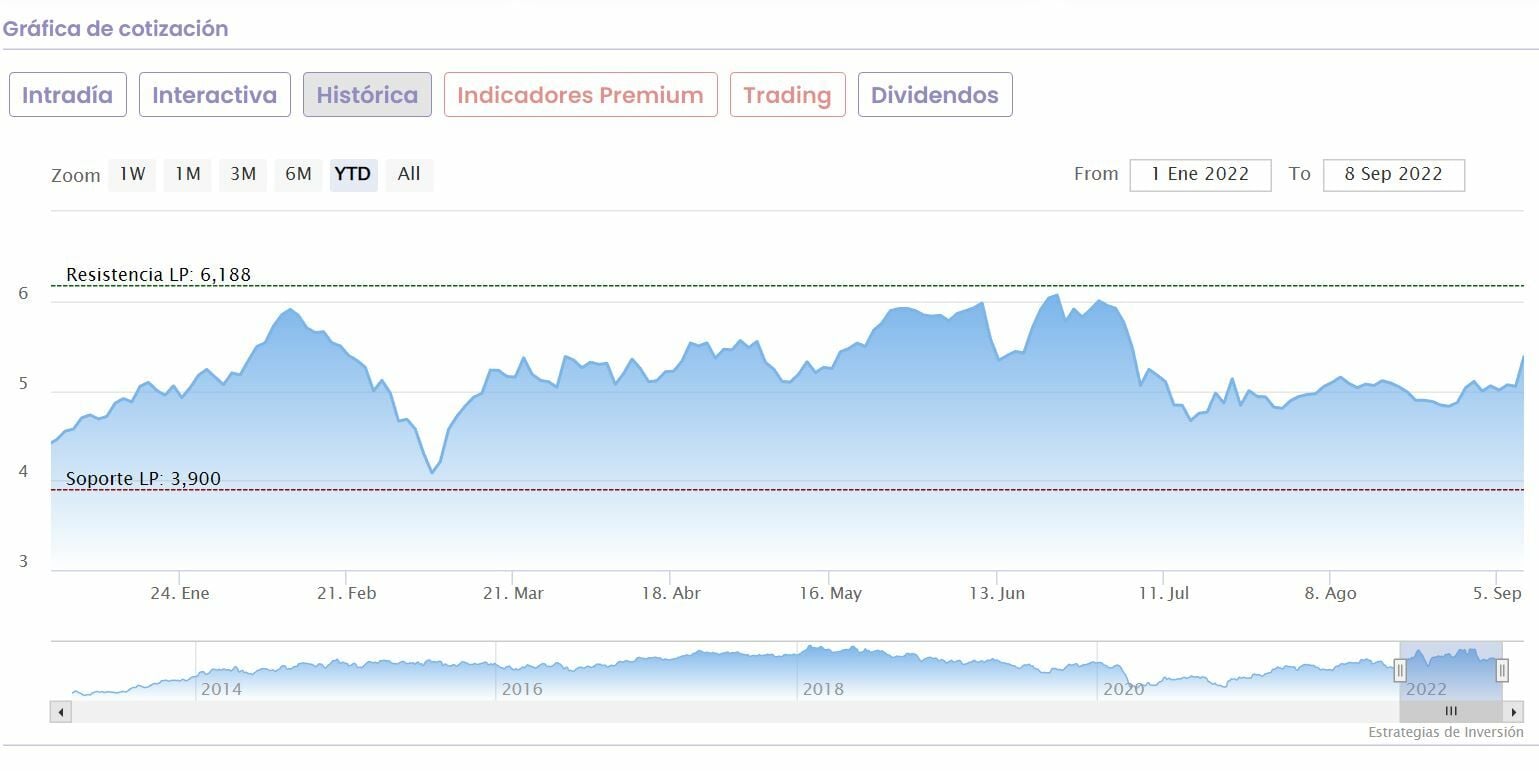Click the navigator scroll right arrow

(x=1515, y=712)
